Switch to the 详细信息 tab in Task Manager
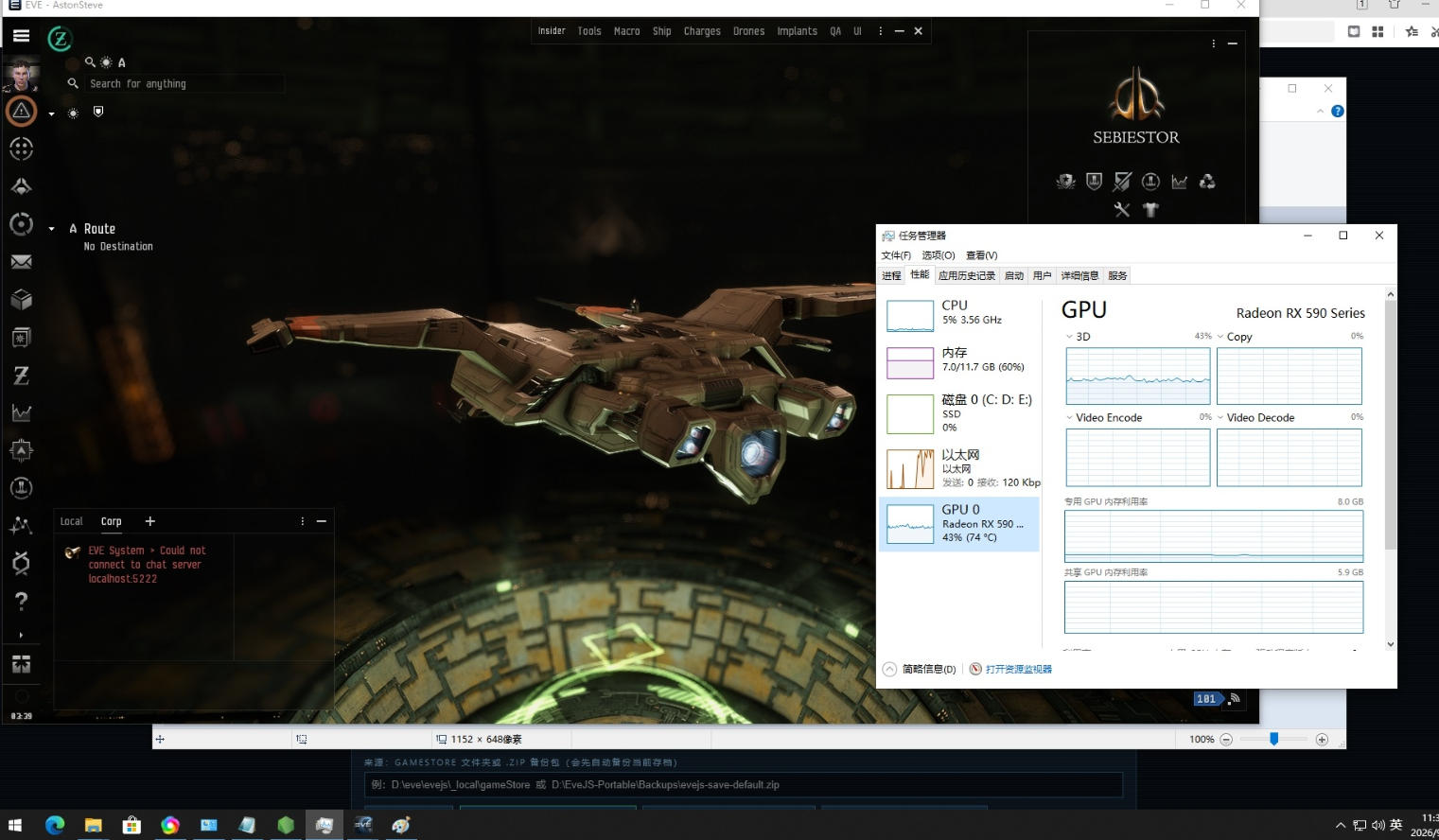The width and height of the screenshot is (1439, 840). [x=1079, y=276]
